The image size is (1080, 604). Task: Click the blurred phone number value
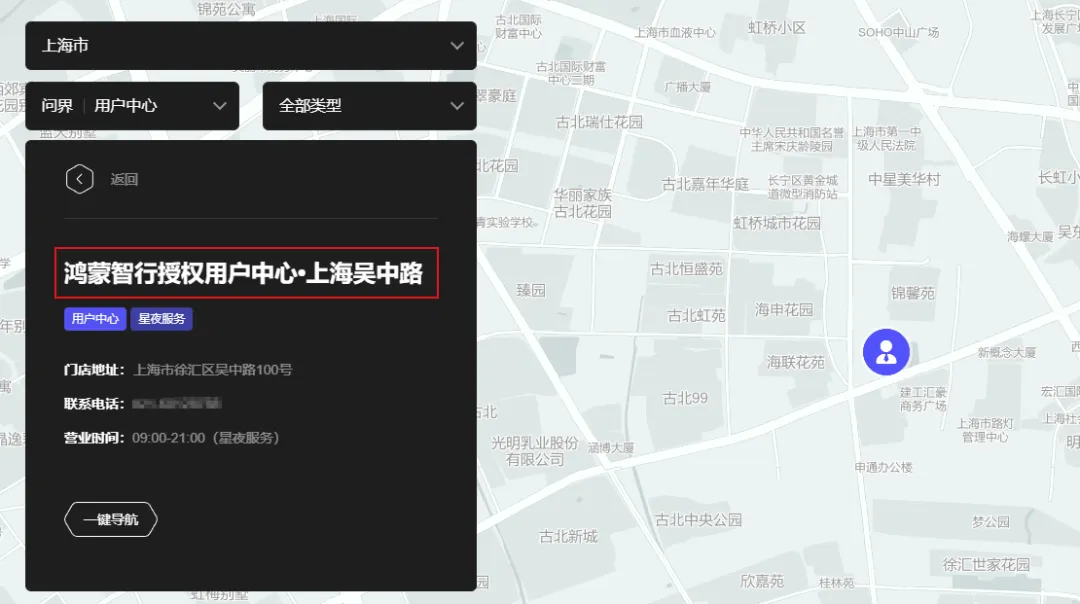176,404
